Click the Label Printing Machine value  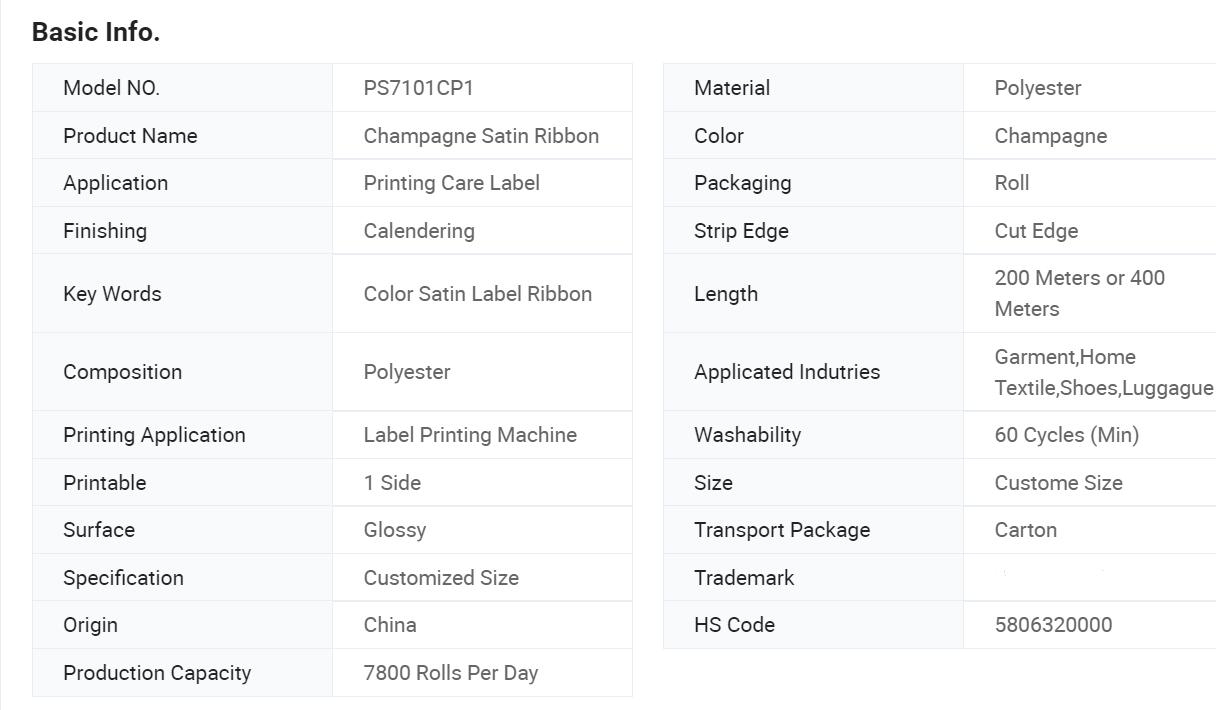[470, 435]
